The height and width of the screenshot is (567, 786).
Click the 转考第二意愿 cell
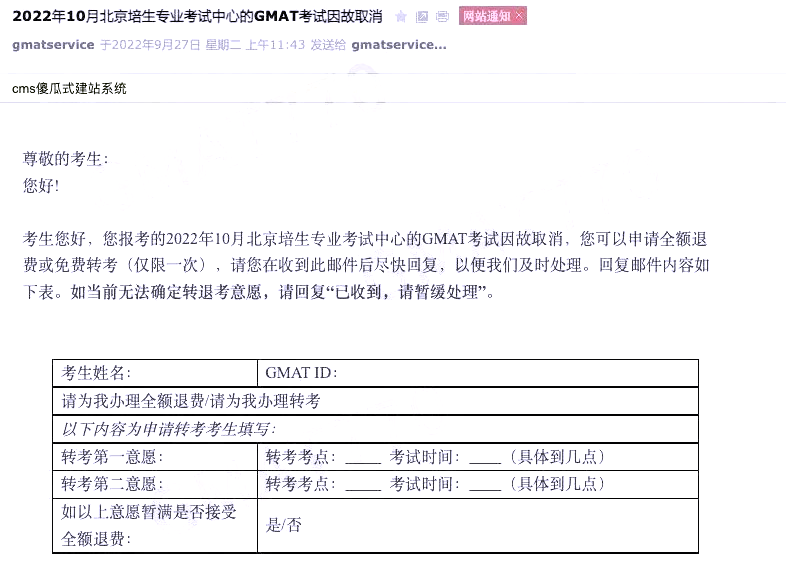click(155, 484)
